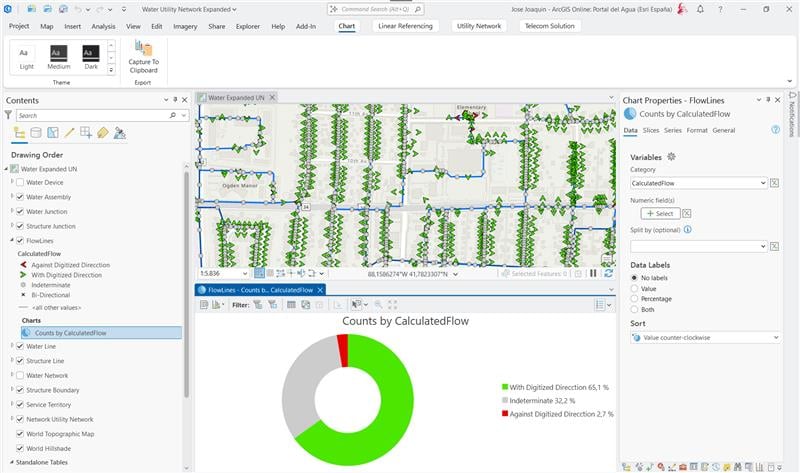This screenshot has width=800, height=473.
Task: Select the Medium chart theme
Action: click(x=59, y=58)
